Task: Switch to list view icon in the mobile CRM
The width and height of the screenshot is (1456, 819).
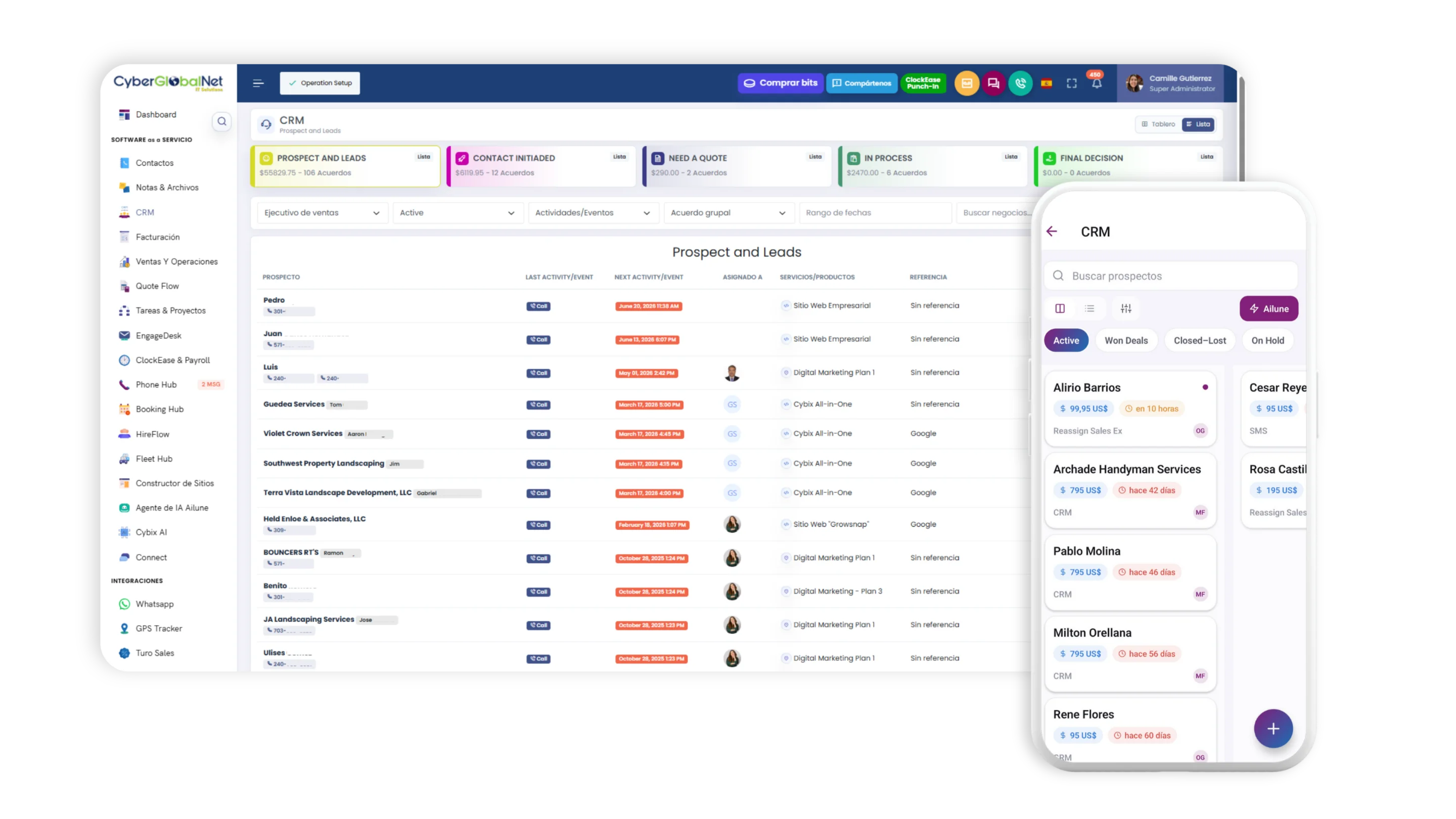Action: (1089, 308)
